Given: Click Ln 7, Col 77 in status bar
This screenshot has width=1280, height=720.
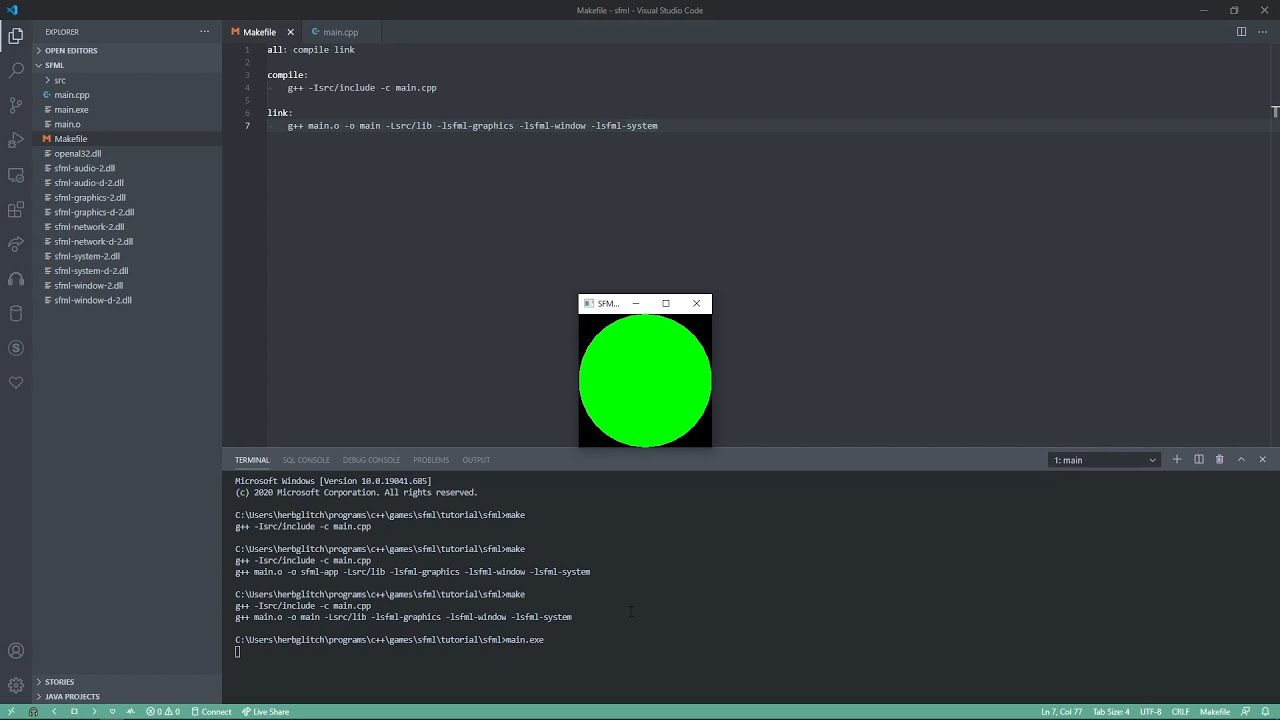Looking at the screenshot, I should (x=1061, y=712).
